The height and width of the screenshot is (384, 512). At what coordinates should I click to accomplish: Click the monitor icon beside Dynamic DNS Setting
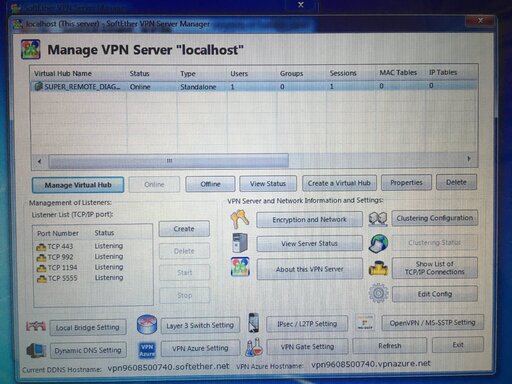coord(36,350)
